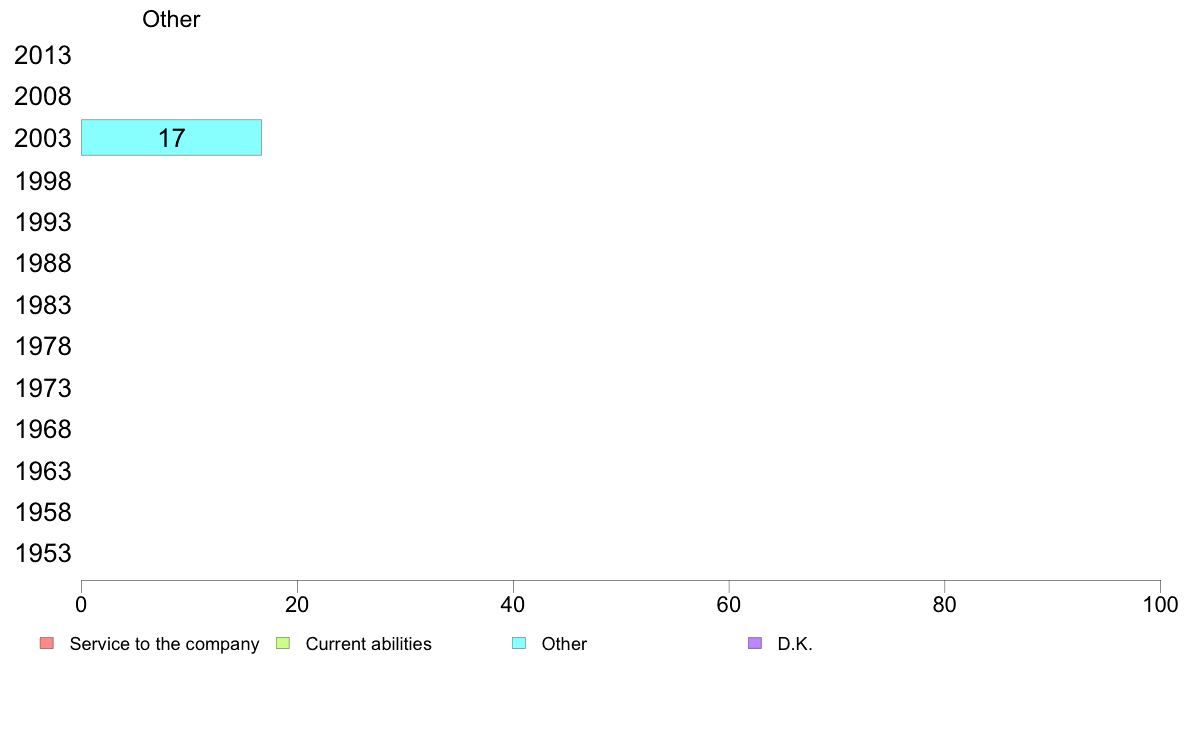Click the 2013 year label

[x=42, y=55]
